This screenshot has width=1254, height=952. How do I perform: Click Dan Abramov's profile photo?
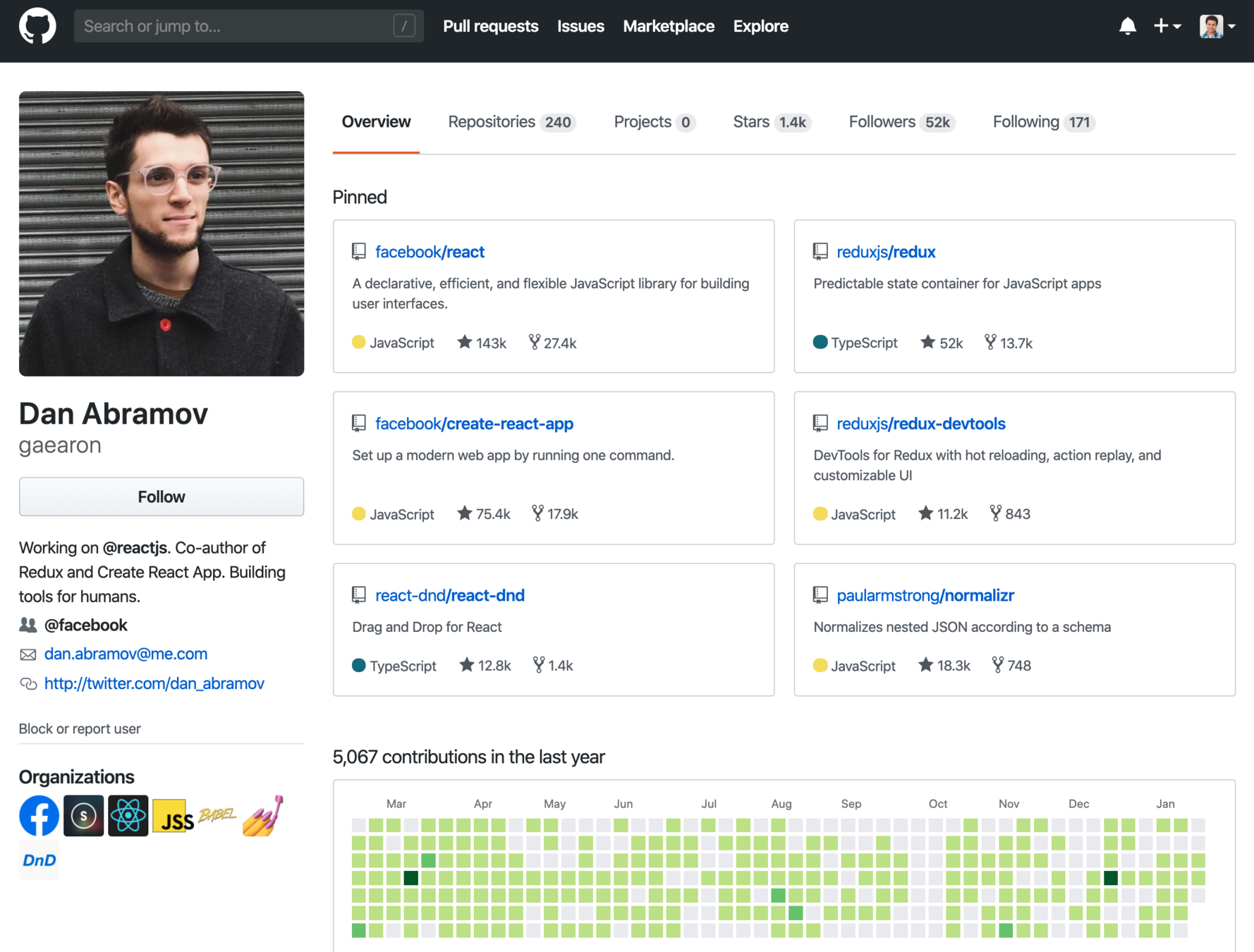click(162, 233)
